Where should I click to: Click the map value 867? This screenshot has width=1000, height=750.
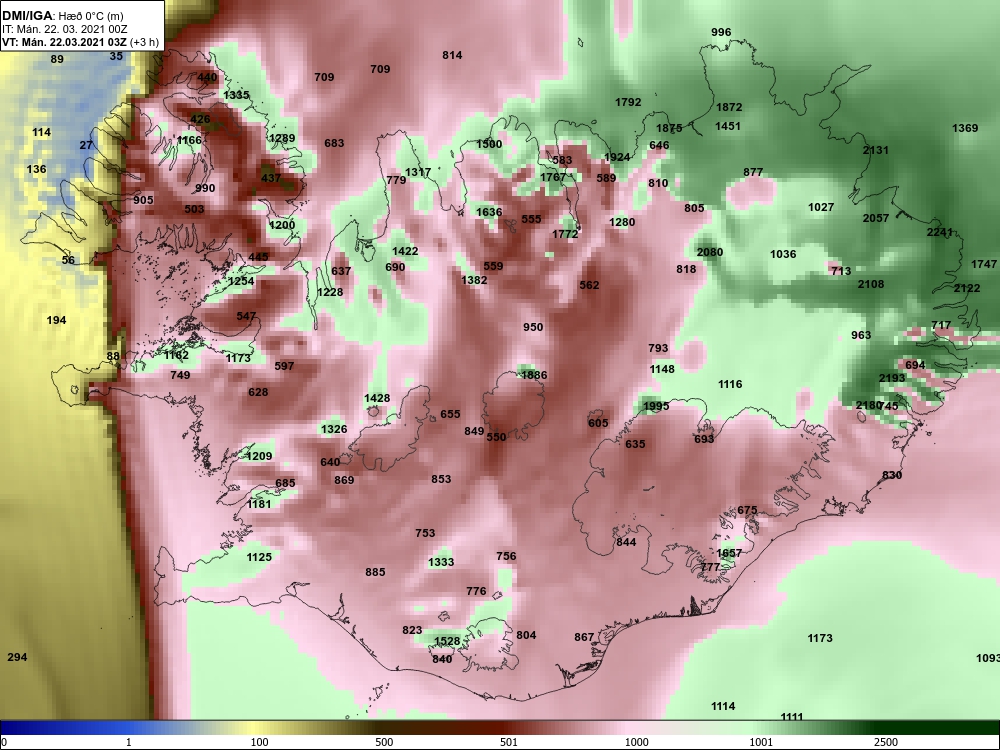click(x=584, y=636)
